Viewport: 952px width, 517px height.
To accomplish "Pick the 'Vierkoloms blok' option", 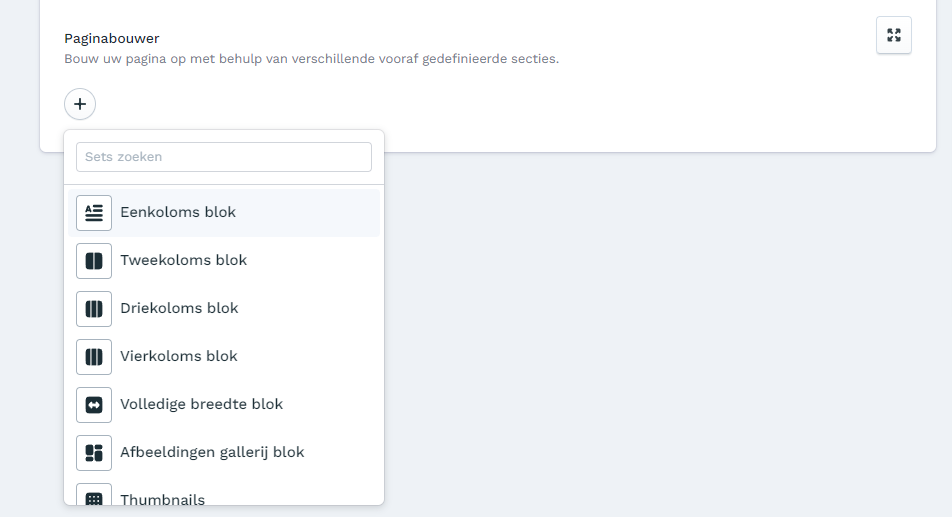I will (179, 356).
